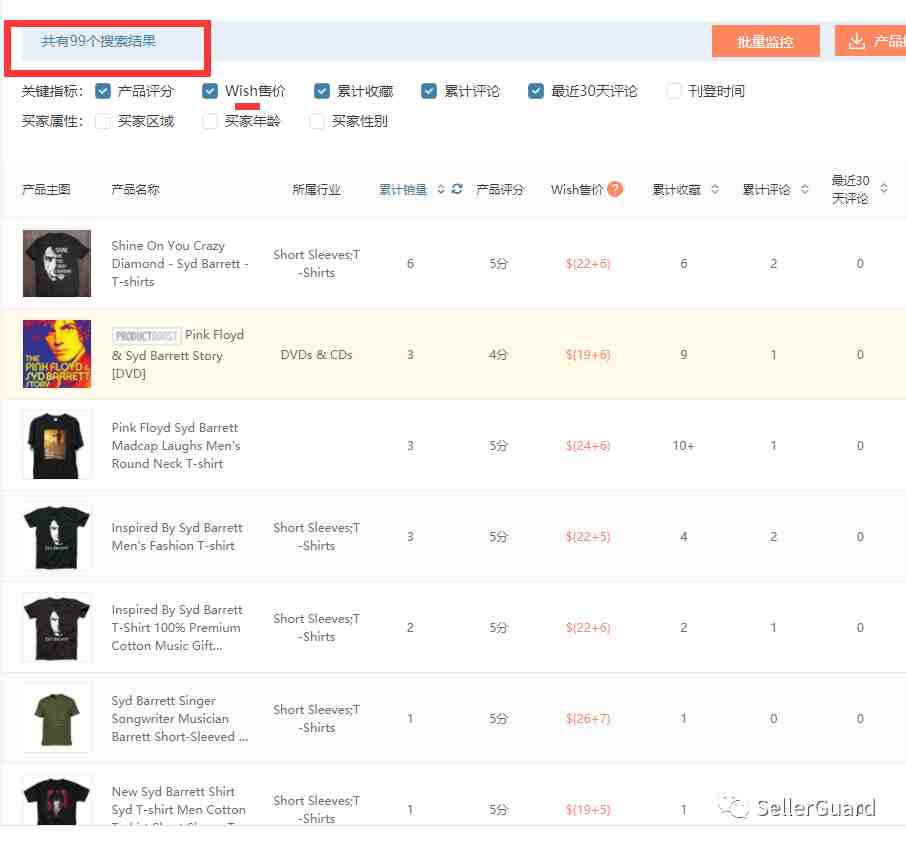This screenshot has width=906, height=845.
Task: Click the Pink Floyd DVD cover thumbnail
Action: pyautogui.click(x=57, y=354)
